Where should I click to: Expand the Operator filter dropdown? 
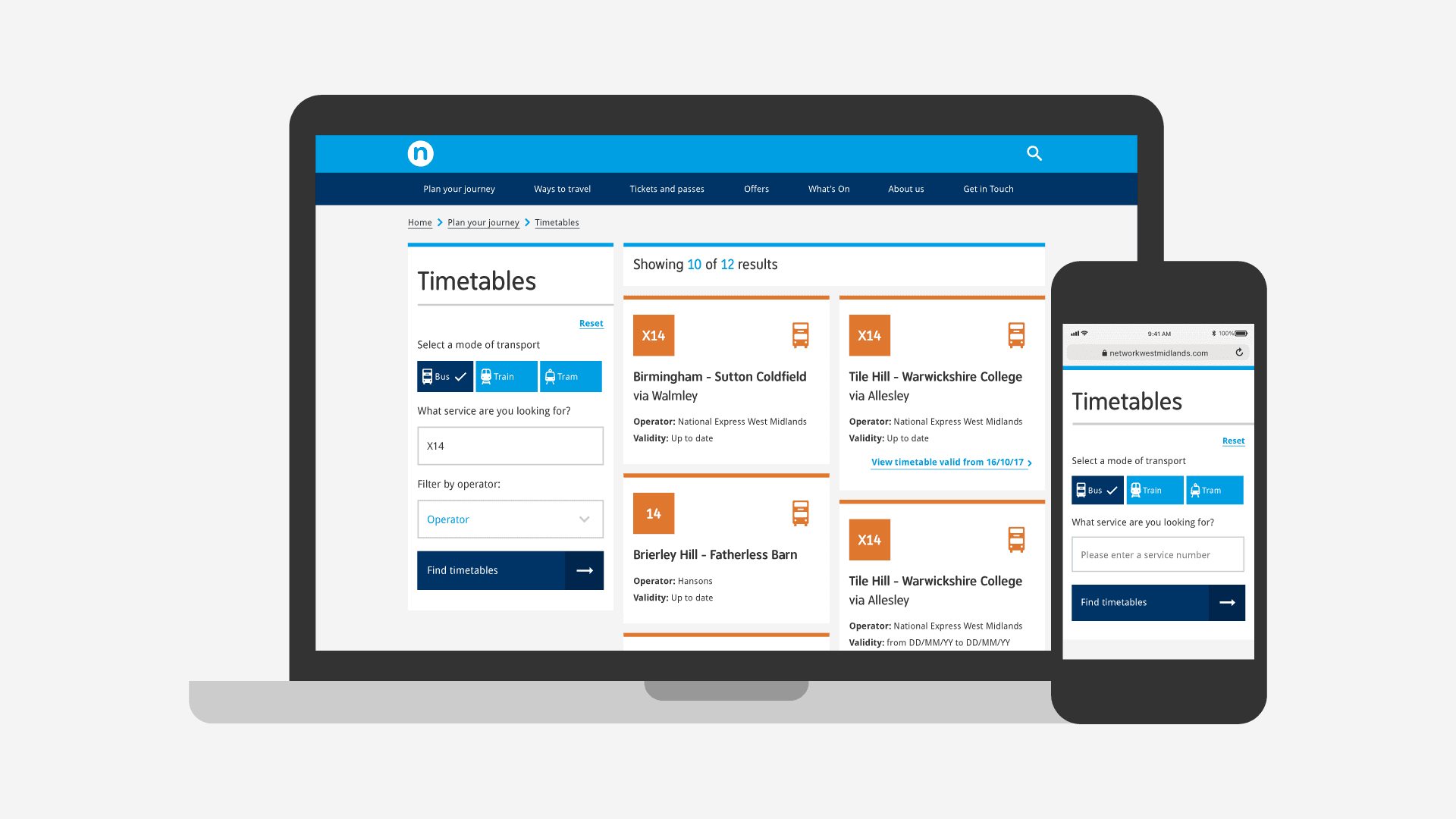click(510, 519)
